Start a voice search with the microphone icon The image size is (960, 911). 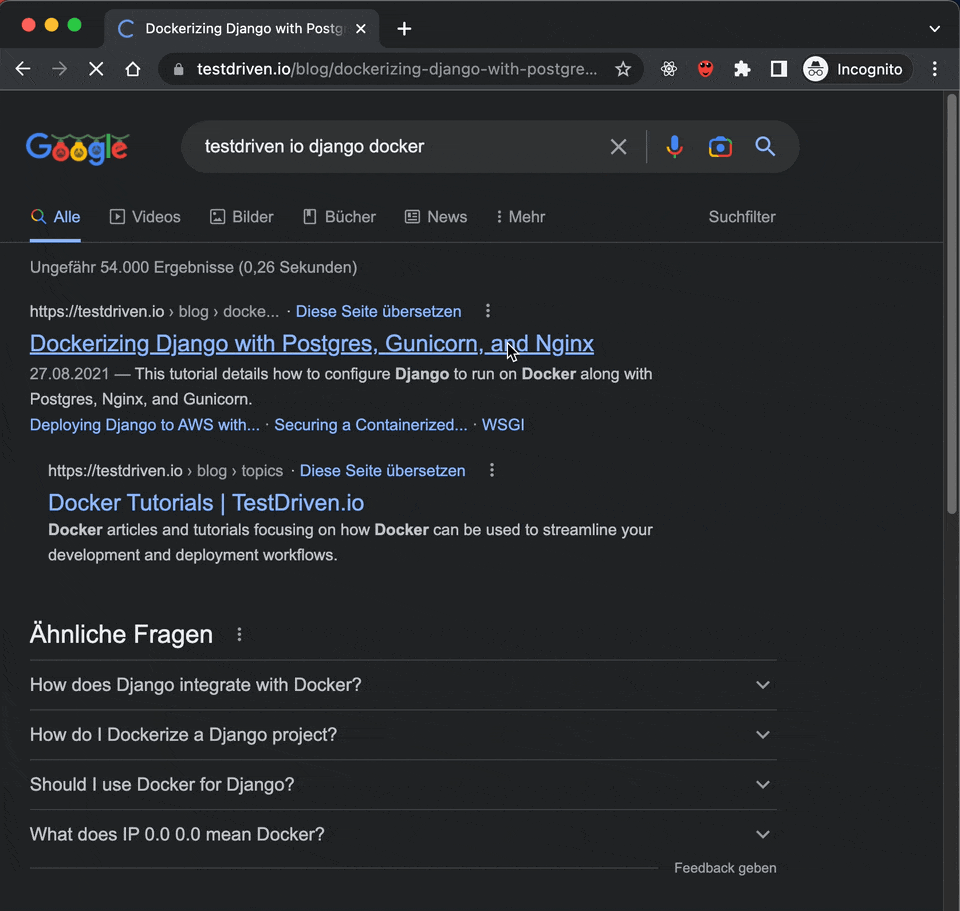pyautogui.click(x=674, y=146)
